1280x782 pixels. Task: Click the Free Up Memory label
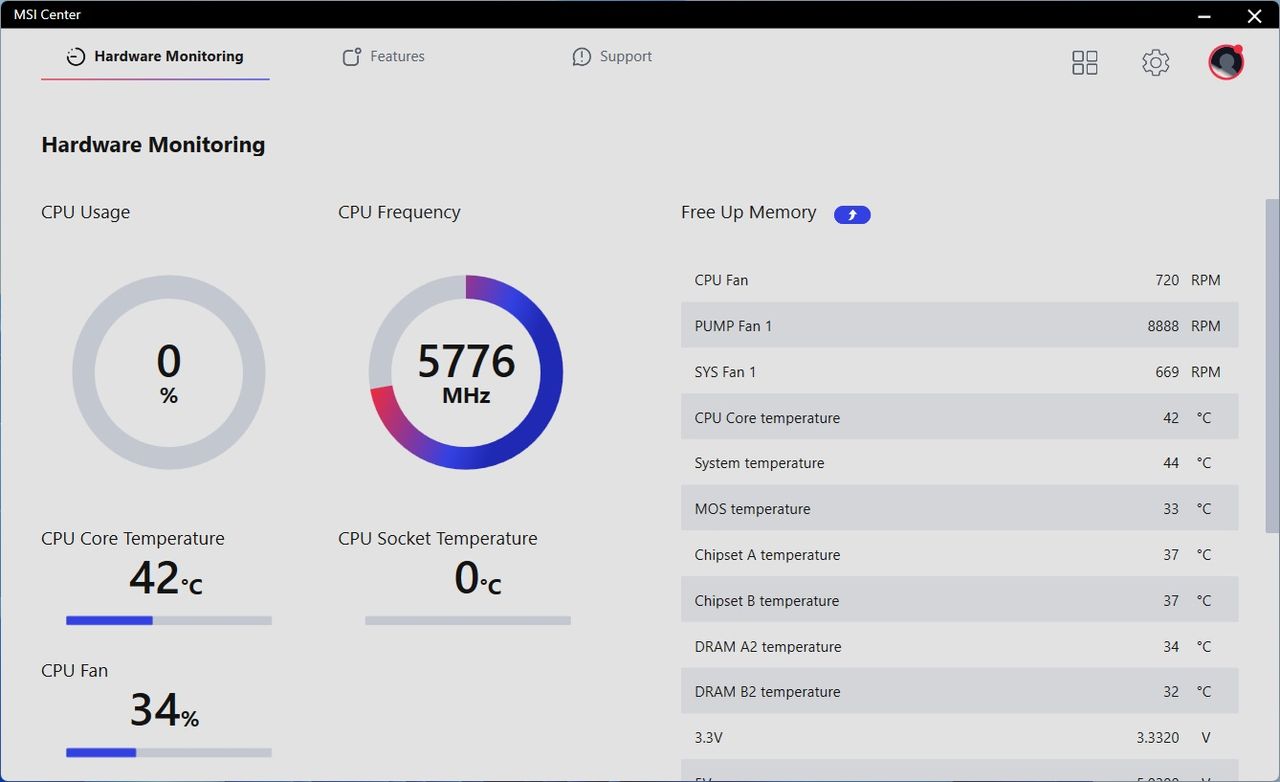[x=749, y=213]
